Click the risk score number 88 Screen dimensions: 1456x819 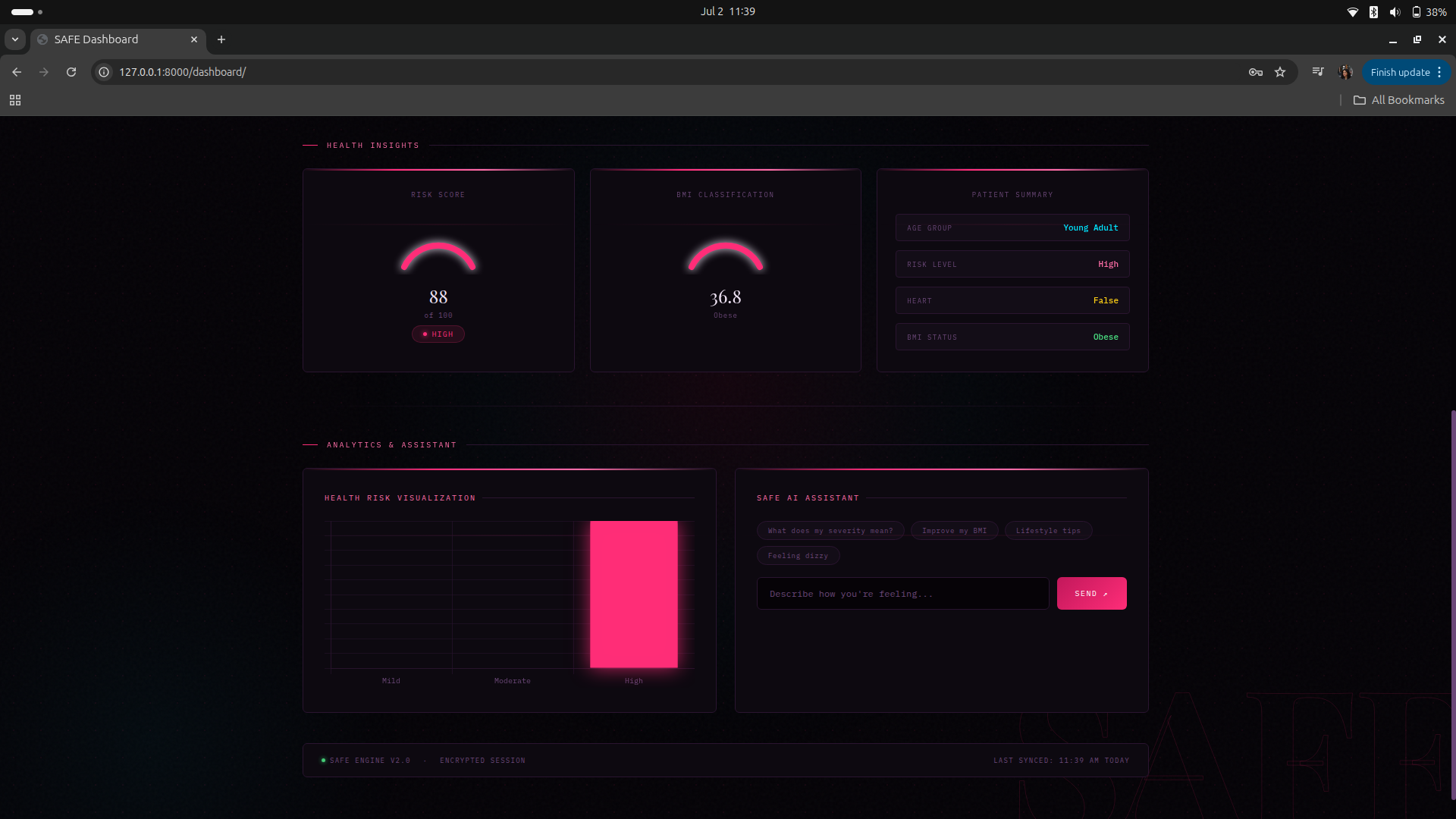[438, 297]
